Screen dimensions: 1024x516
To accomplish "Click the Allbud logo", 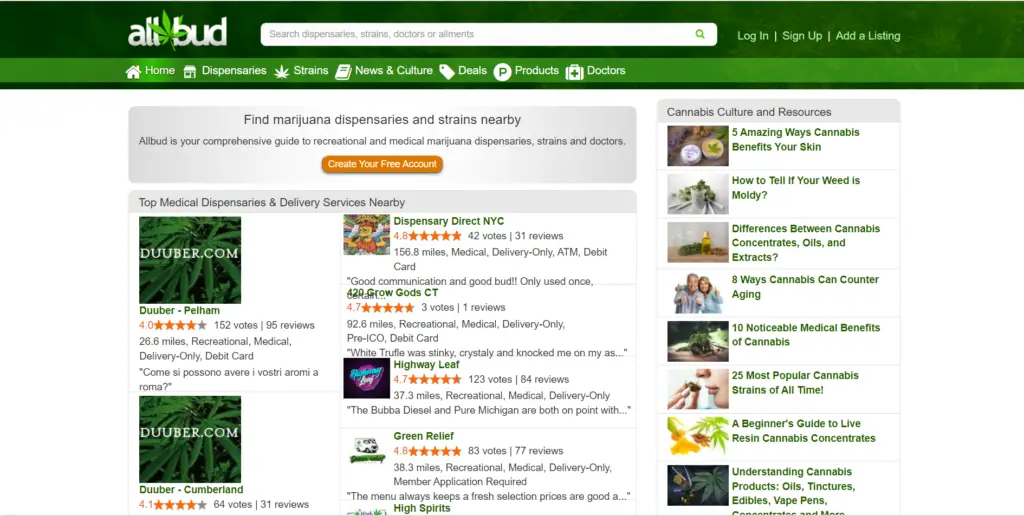I will point(178,31).
